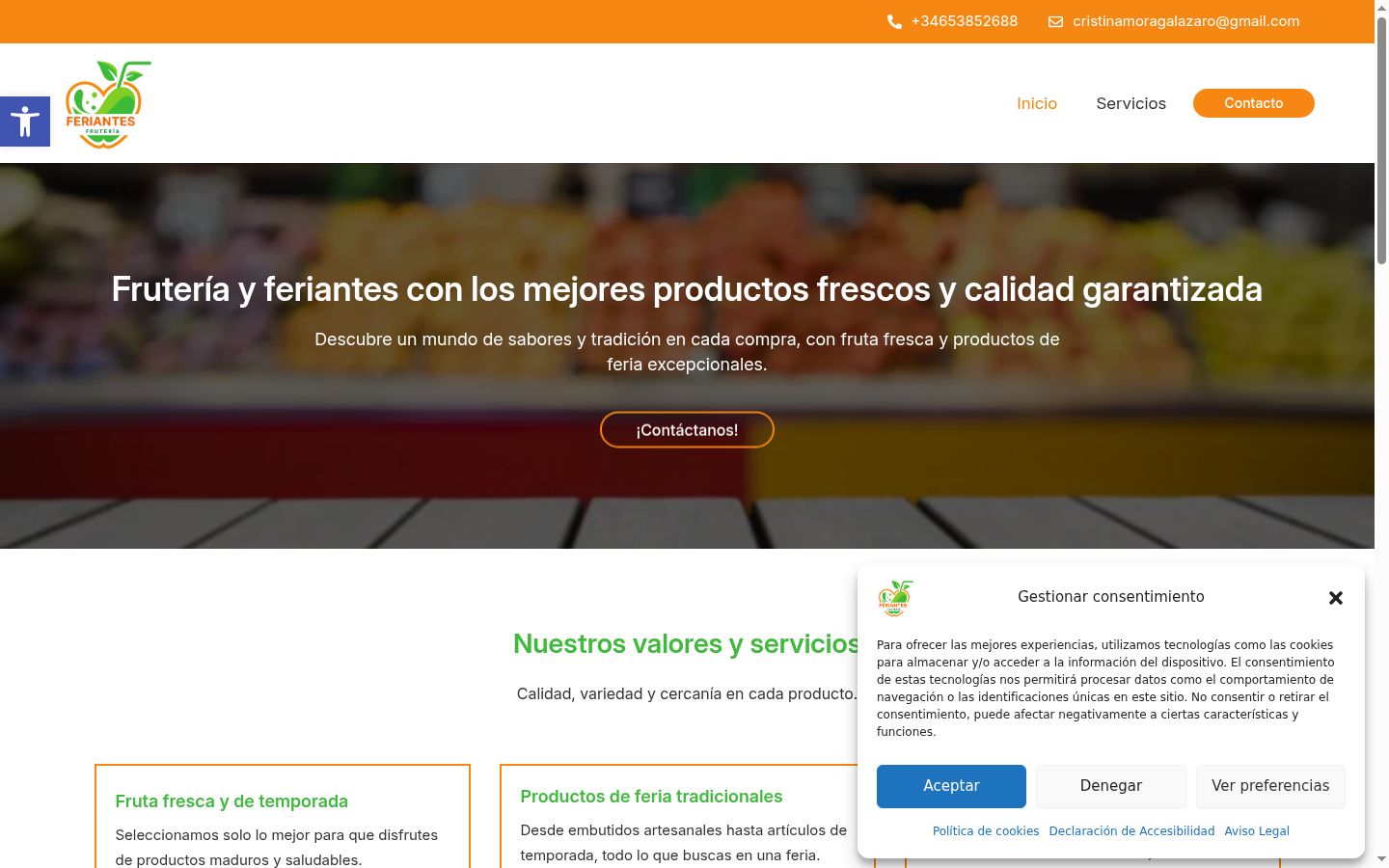The height and width of the screenshot is (868, 1389).
Task: Click the phone handset icon
Action: click(x=894, y=21)
